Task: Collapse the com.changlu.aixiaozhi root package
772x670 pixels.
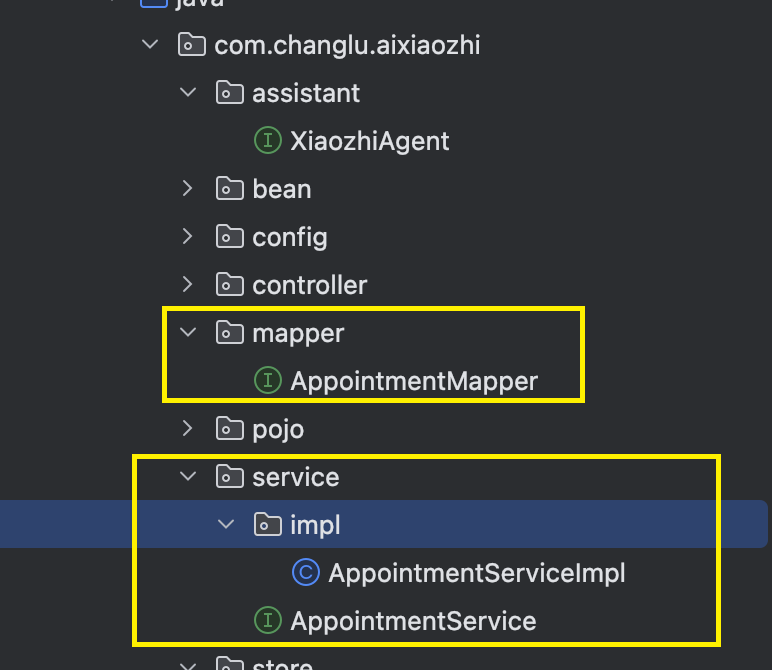Action: point(150,45)
